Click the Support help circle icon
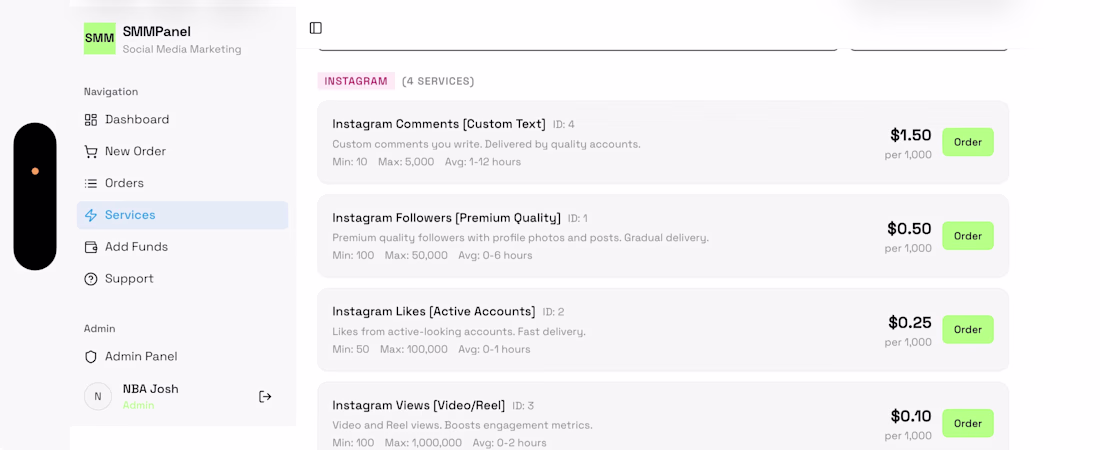The width and height of the screenshot is (1100, 450). (91, 279)
